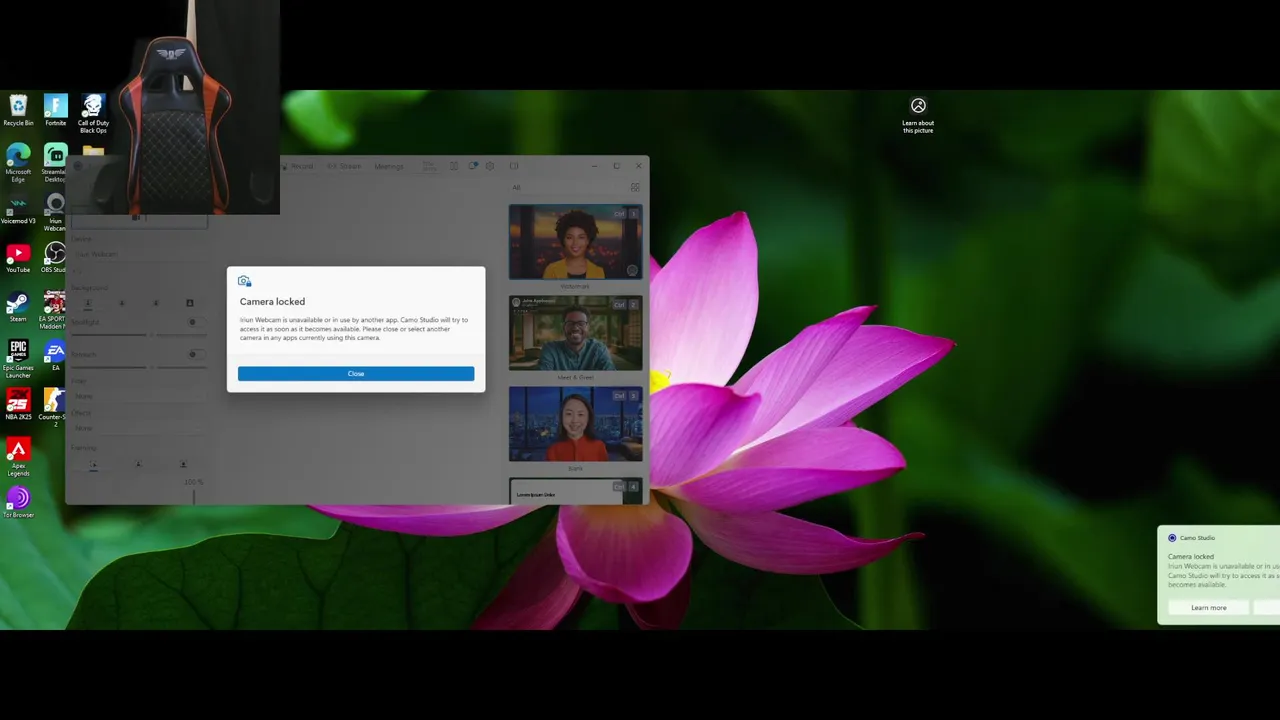Open the Effects dropdown set to None
The width and height of the screenshot is (1280, 720).
click(x=138, y=428)
